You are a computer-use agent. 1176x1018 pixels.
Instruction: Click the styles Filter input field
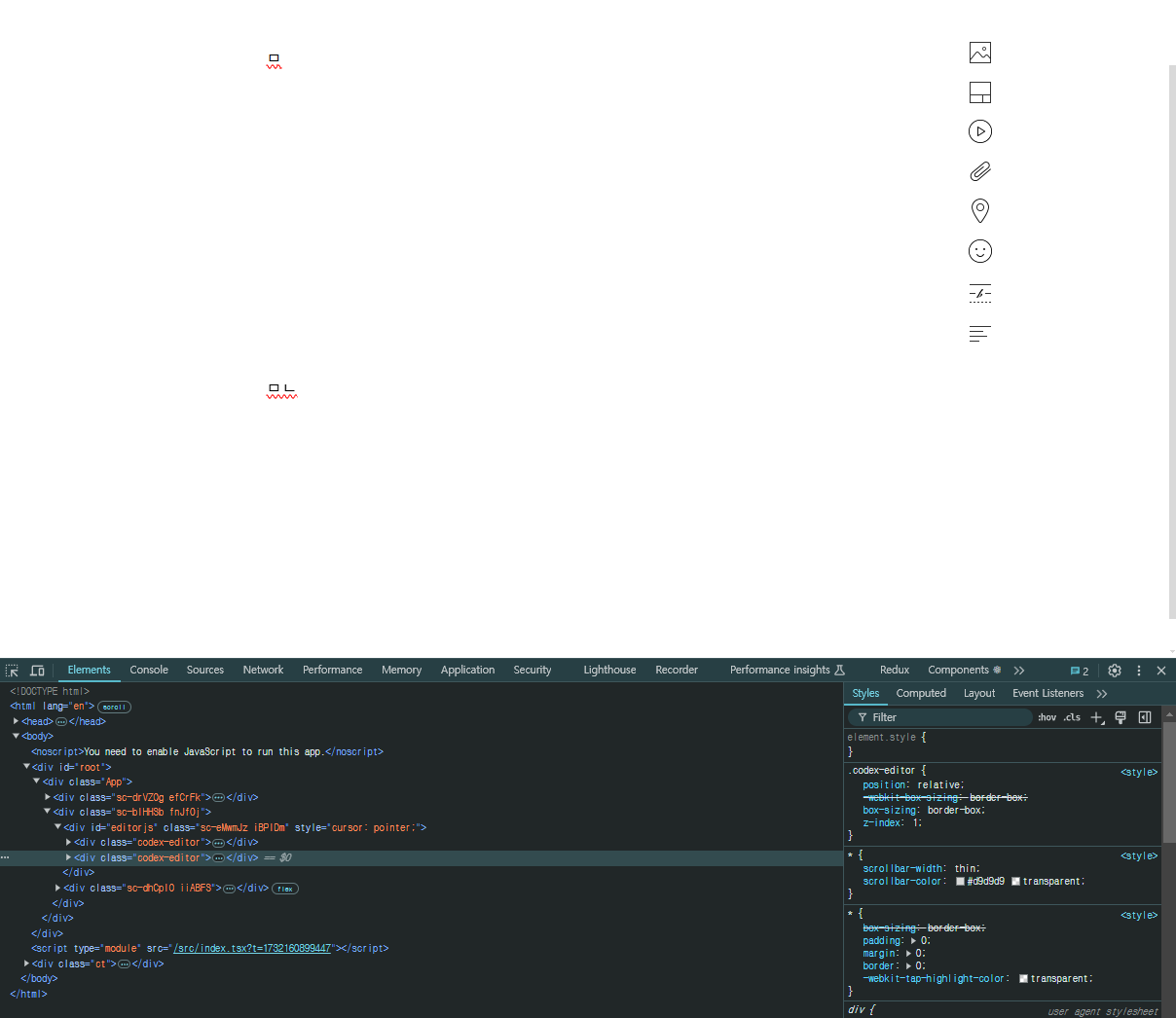pos(939,717)
